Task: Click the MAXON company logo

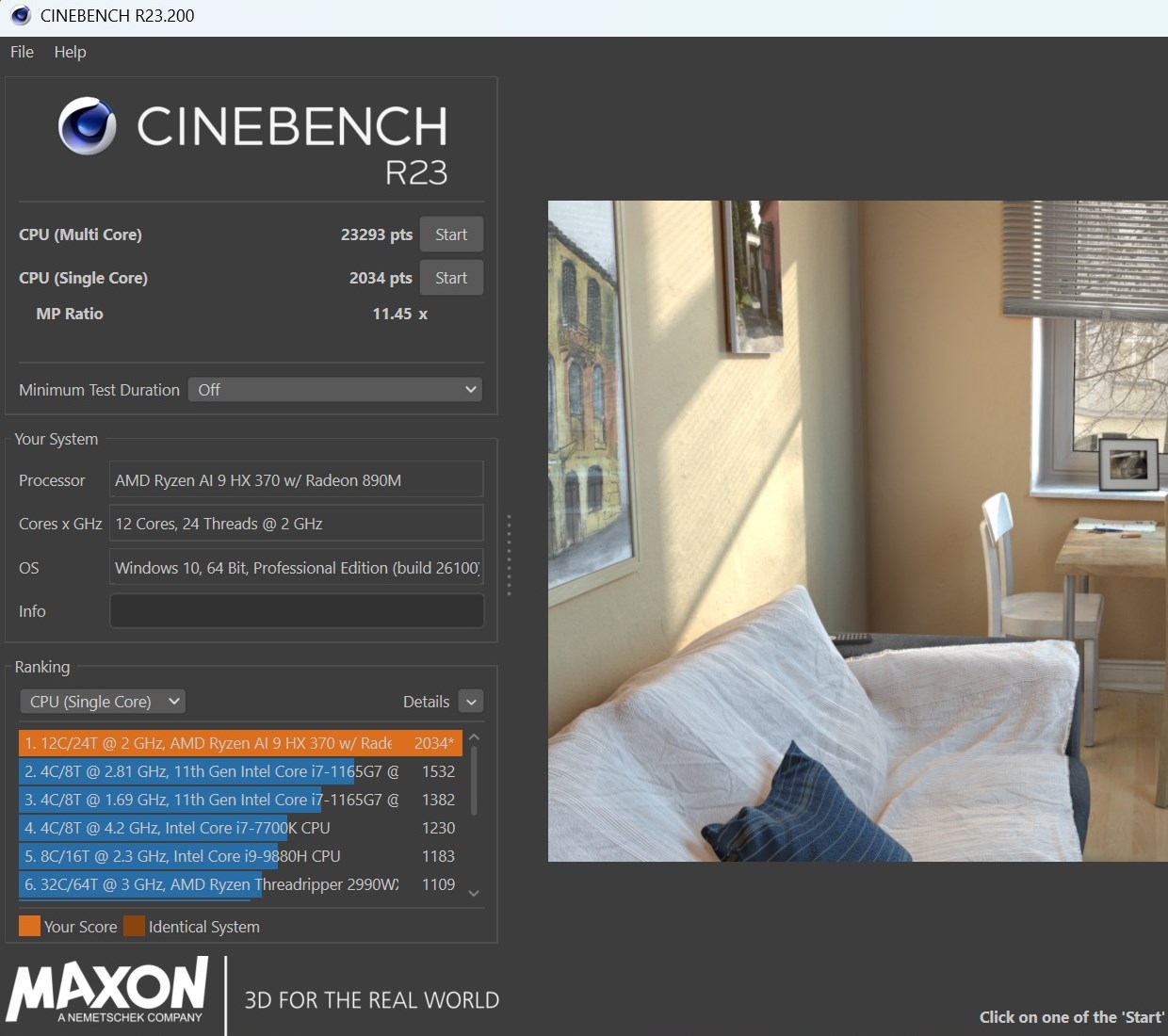Action: coord(106,991)
